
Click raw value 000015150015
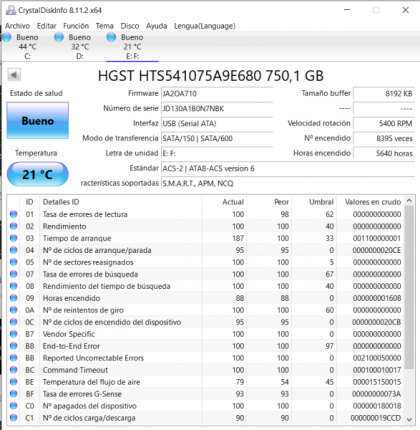[x=377, y=382]
